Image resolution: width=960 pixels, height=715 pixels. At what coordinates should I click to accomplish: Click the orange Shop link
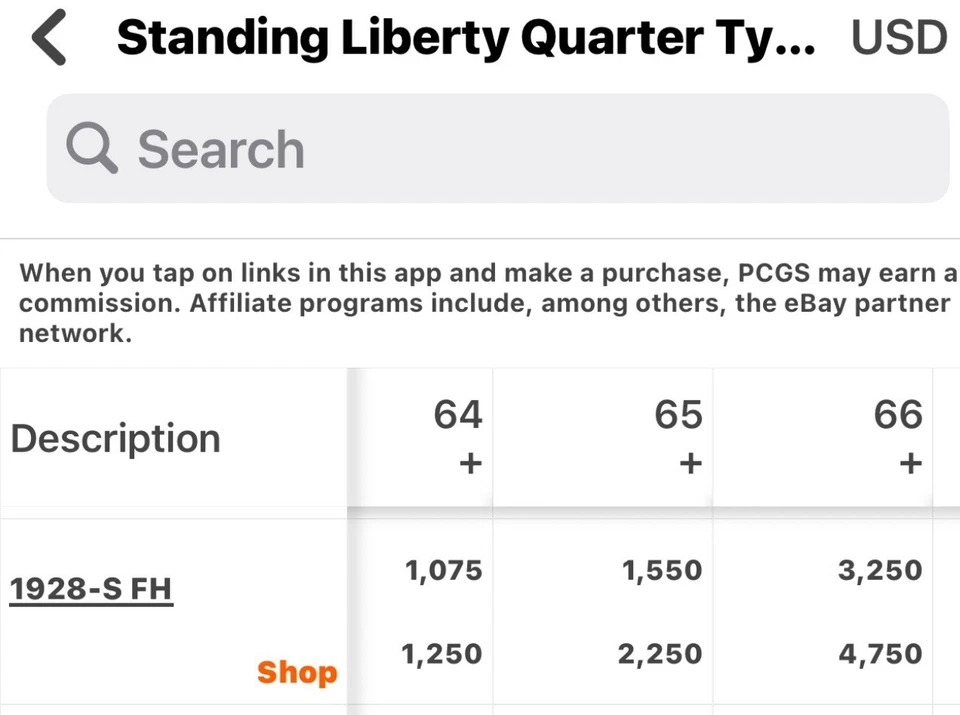(296, 672)
